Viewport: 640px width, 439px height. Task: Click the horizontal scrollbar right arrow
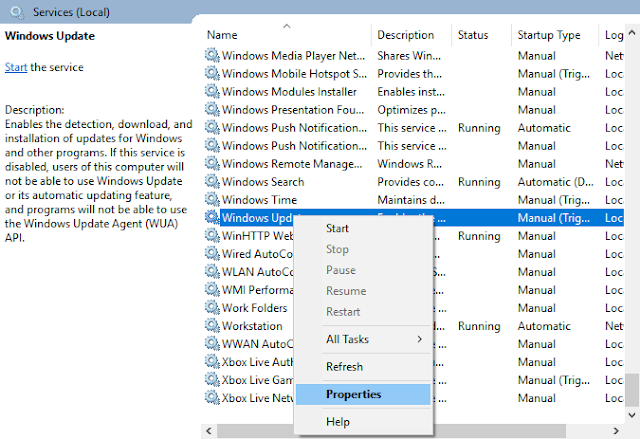(616, 431)
